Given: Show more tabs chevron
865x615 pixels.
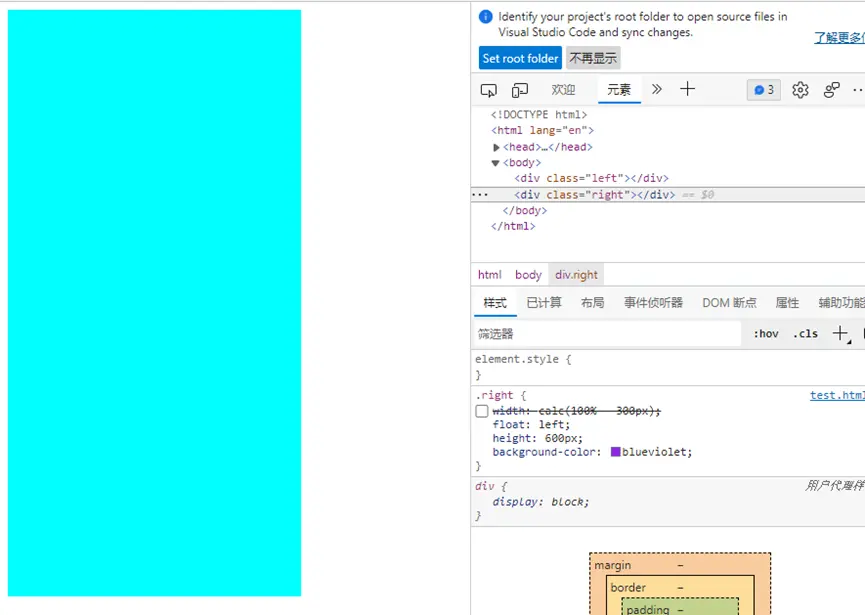Looking at the screenshot, I should click(656, 89).
